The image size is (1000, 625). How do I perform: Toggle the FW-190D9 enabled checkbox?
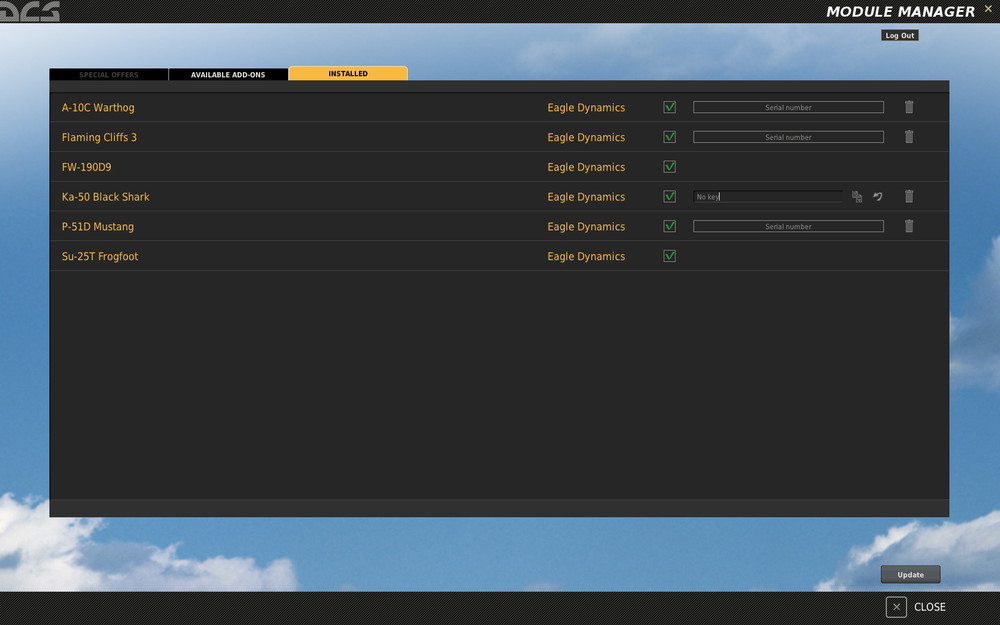pos(670,166)
